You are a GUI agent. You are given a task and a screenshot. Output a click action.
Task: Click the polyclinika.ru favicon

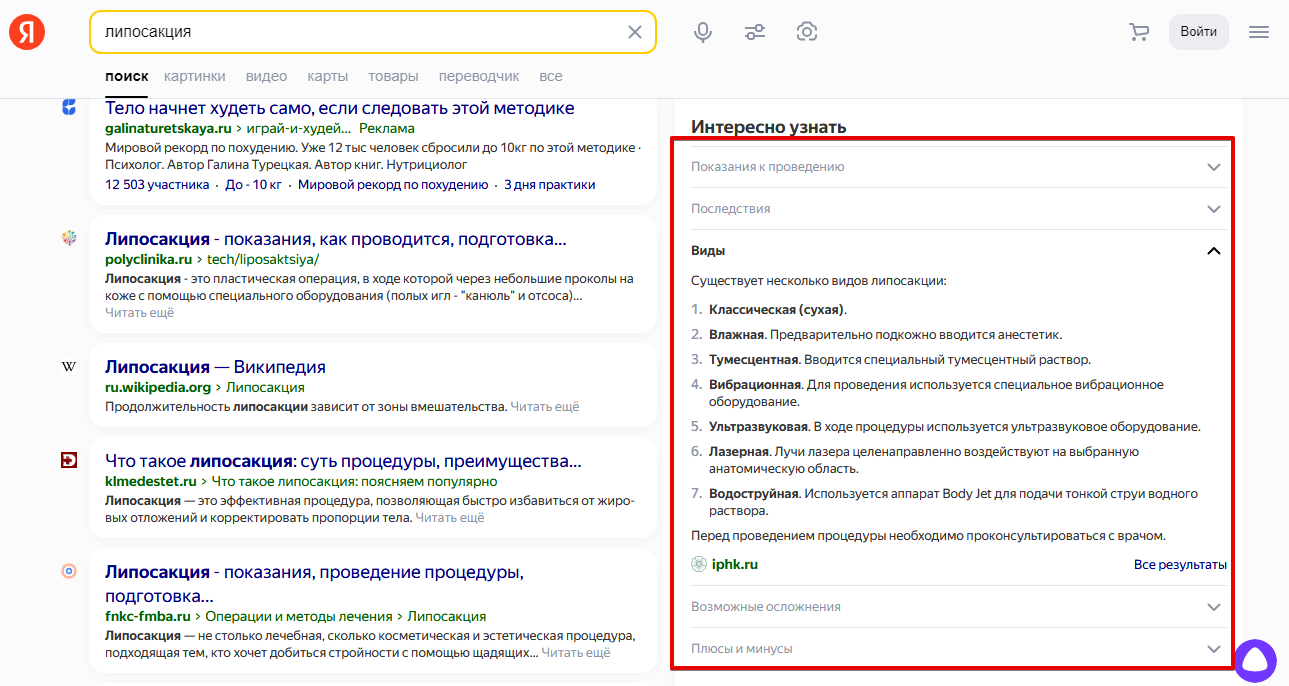[x=69, y=238]
